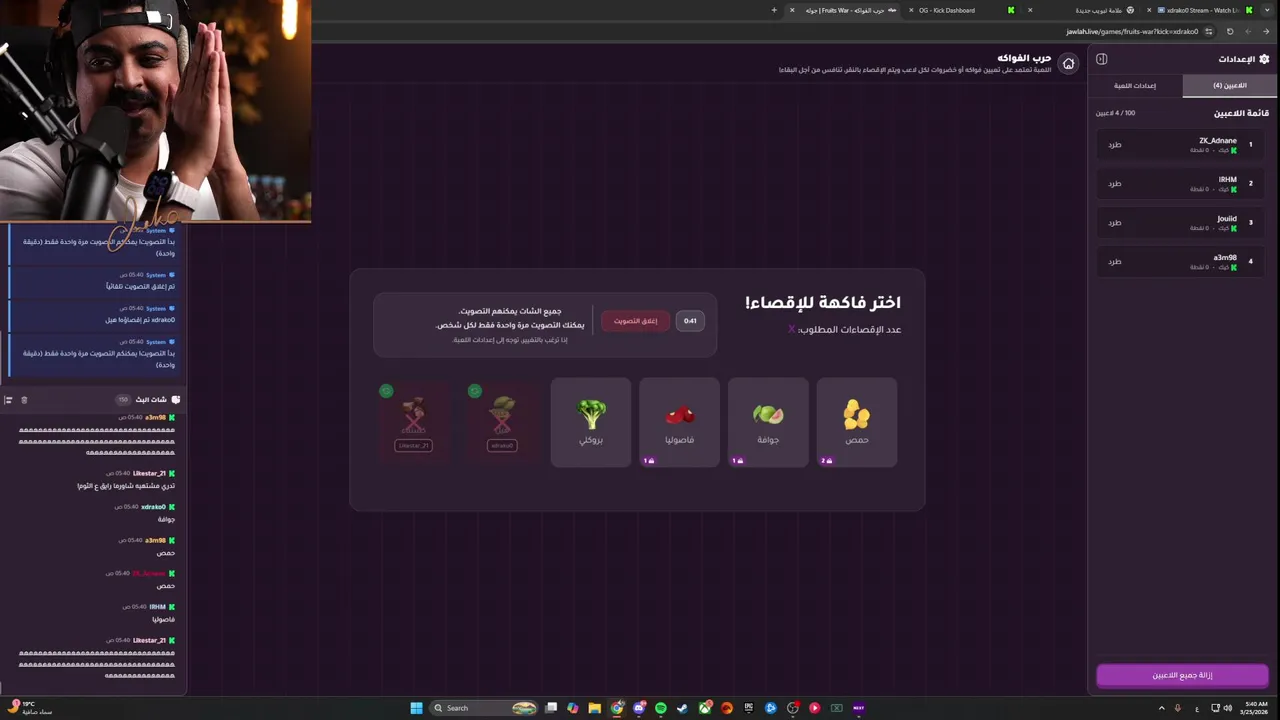Show hidden system tray icons
Screen dimensions: 1280x720
pyautogui.click(x=1161, y=708)
